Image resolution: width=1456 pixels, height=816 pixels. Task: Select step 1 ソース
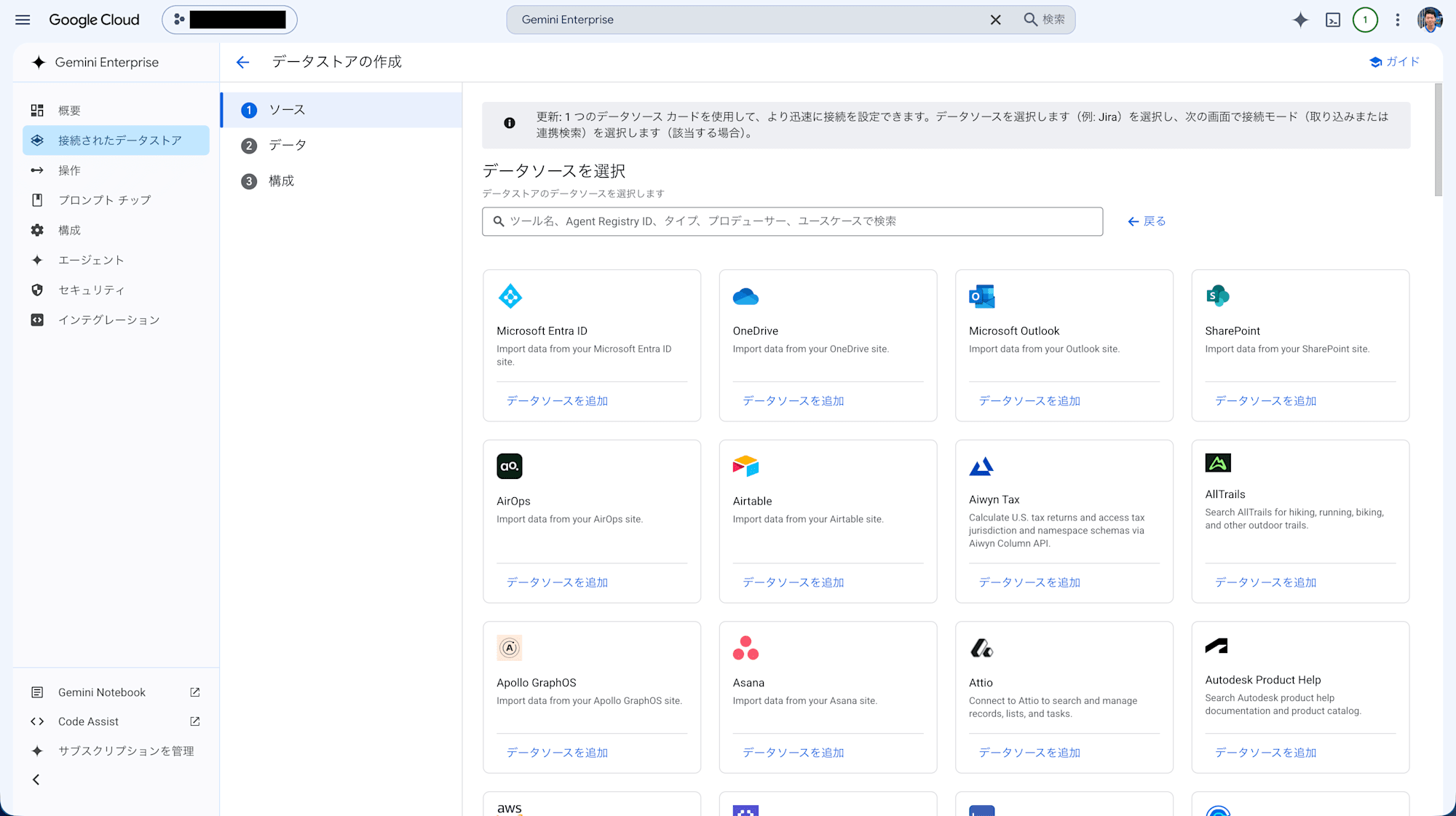point(341,110)
